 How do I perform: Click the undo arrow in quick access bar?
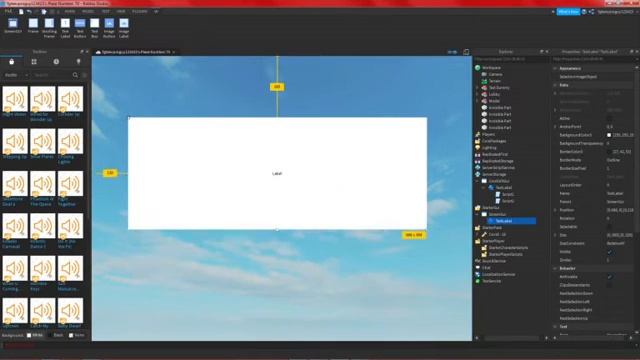coord(29,11)
